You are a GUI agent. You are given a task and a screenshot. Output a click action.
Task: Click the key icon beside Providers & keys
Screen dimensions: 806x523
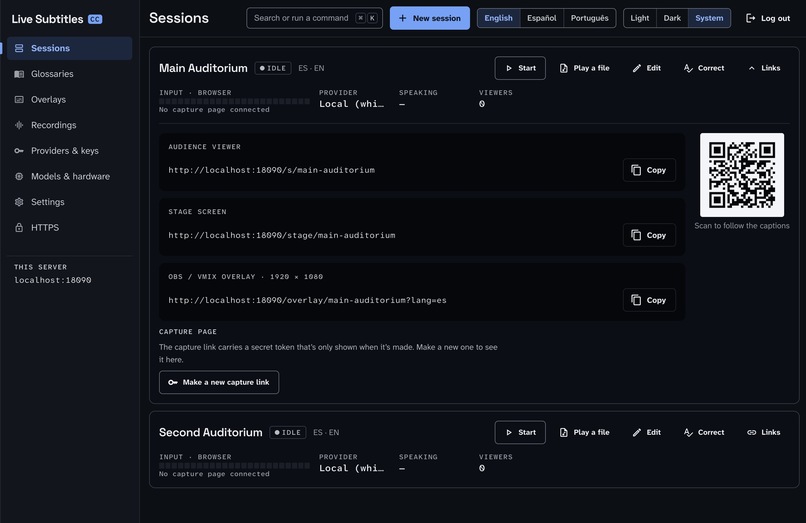19,151
